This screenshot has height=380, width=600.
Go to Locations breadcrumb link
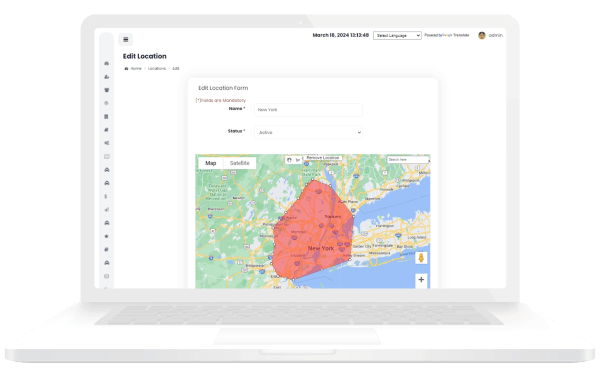point(157,68)
